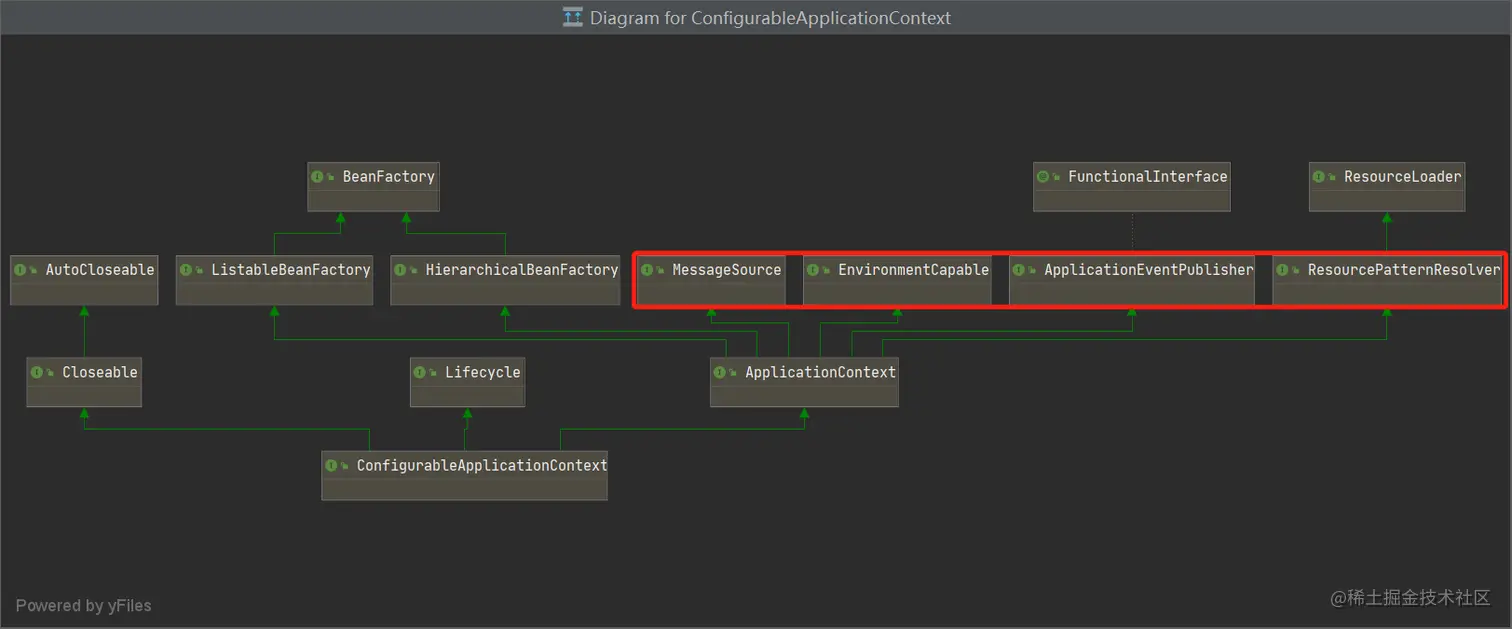The width and height of the screenshot is (1512, 629).
Task: Select the BeanFactory node
Action: [x=373, y=186]
